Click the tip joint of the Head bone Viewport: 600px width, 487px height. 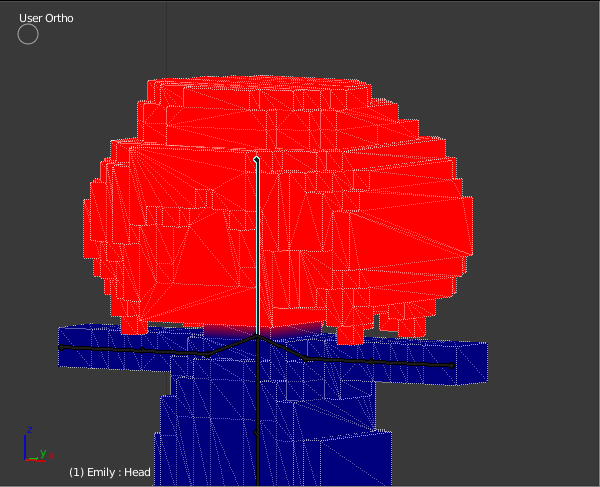256,158
